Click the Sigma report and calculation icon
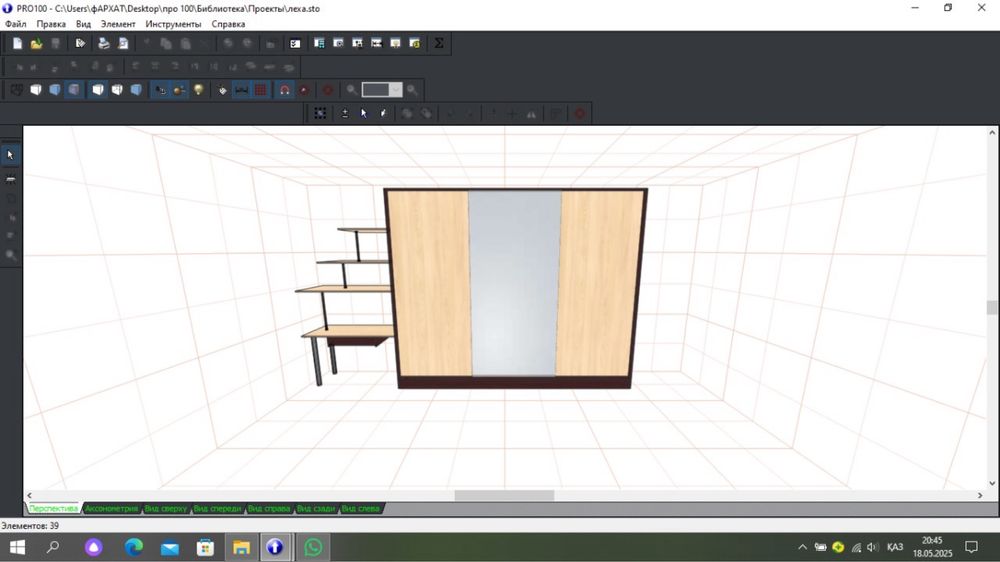Image resolution: width=1000 pixels, height=562 pixels. [x=438, y=43]
